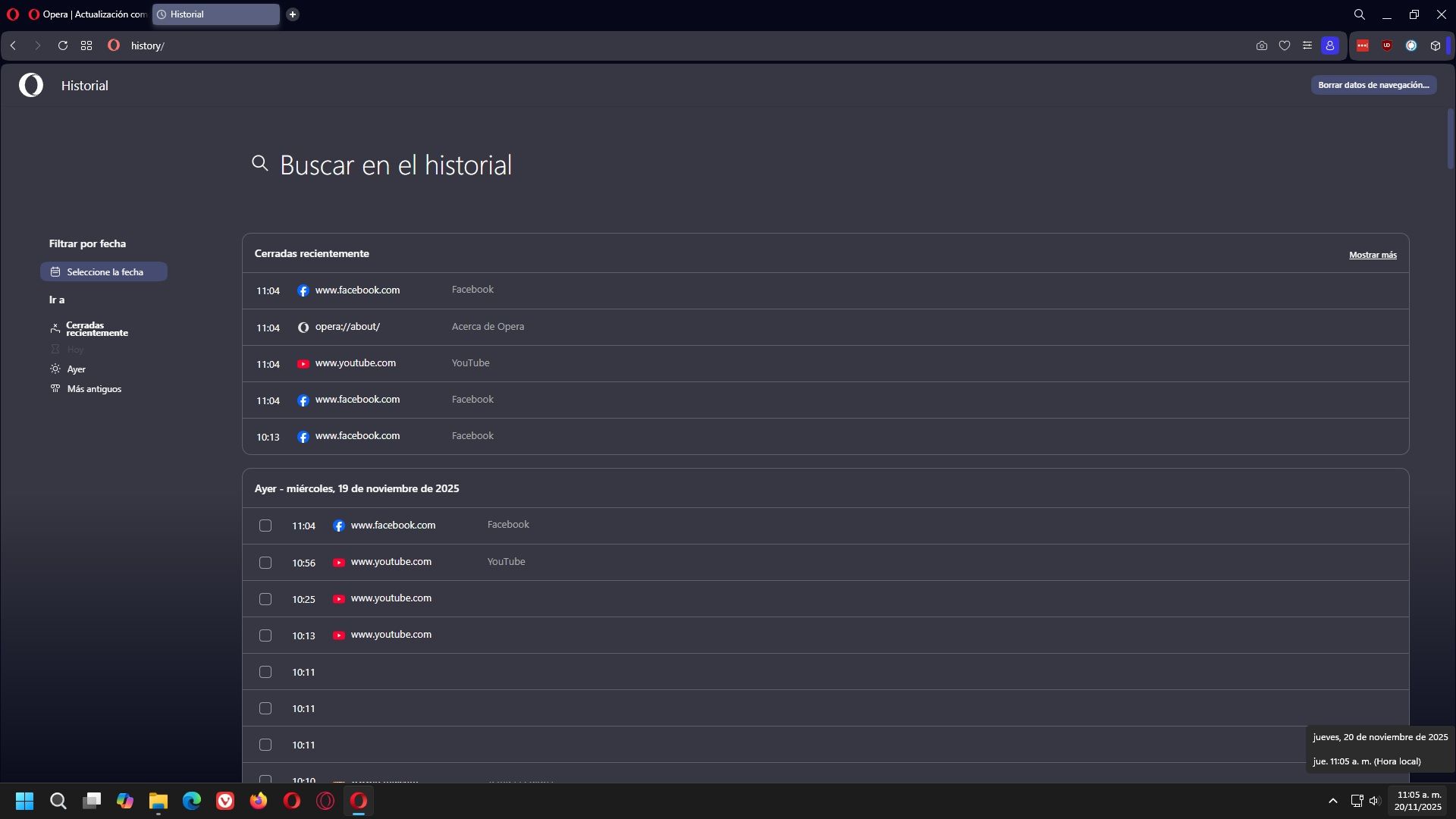The height and width of the screenshot is (819, 1456).
Task: Click Borrar datos de navegación button
Action: [1373, 85]
